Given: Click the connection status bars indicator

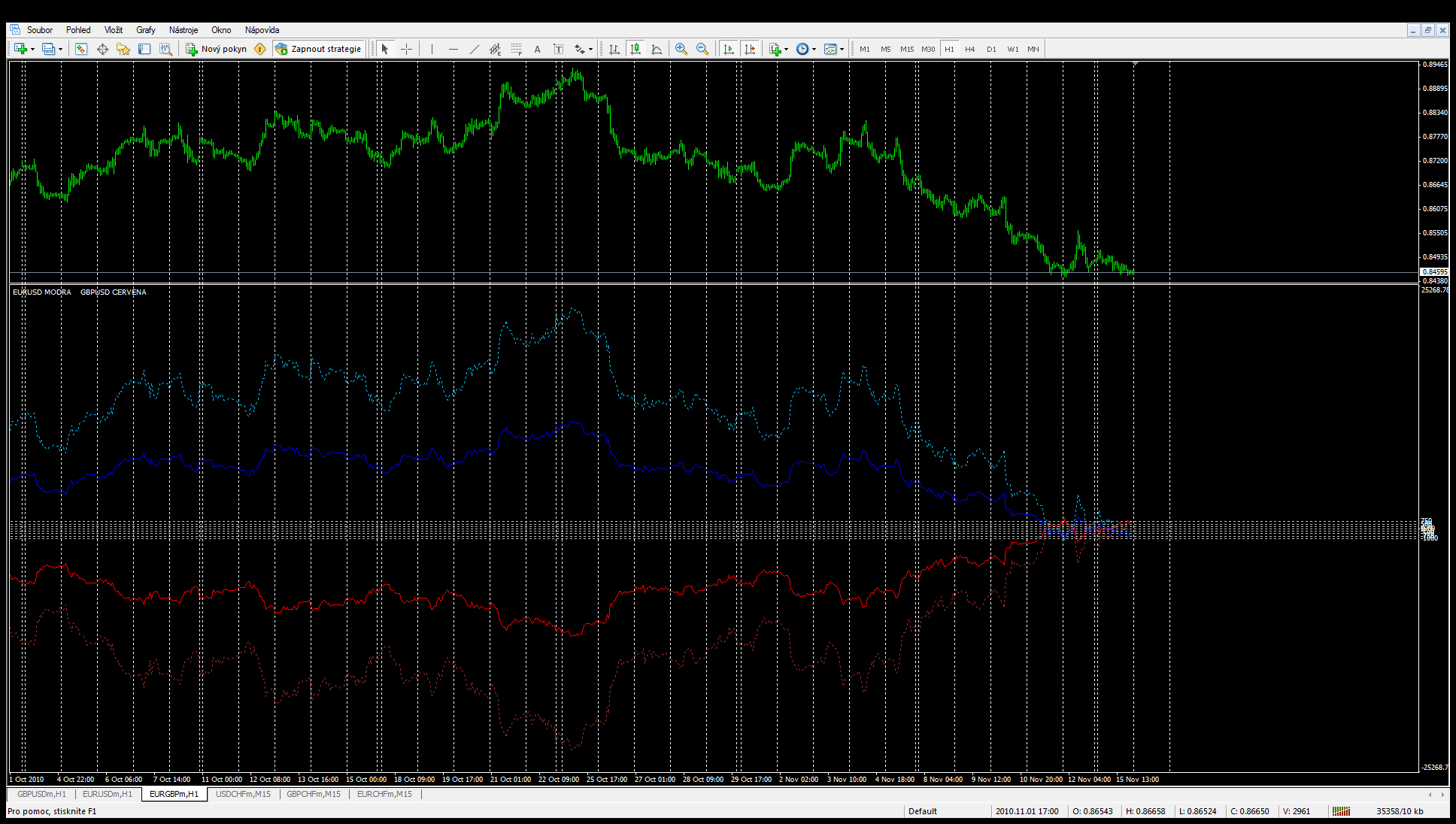Looking at the screenshot, I should [x=1341, y=811].
